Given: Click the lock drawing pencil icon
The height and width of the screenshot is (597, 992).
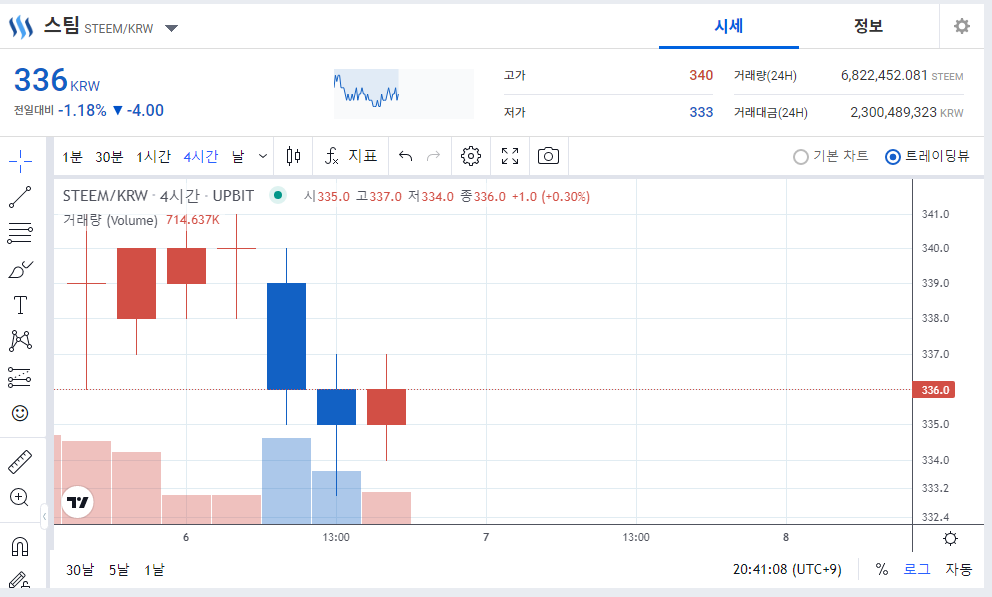Looking at the screenshot, I should point(20,580).
